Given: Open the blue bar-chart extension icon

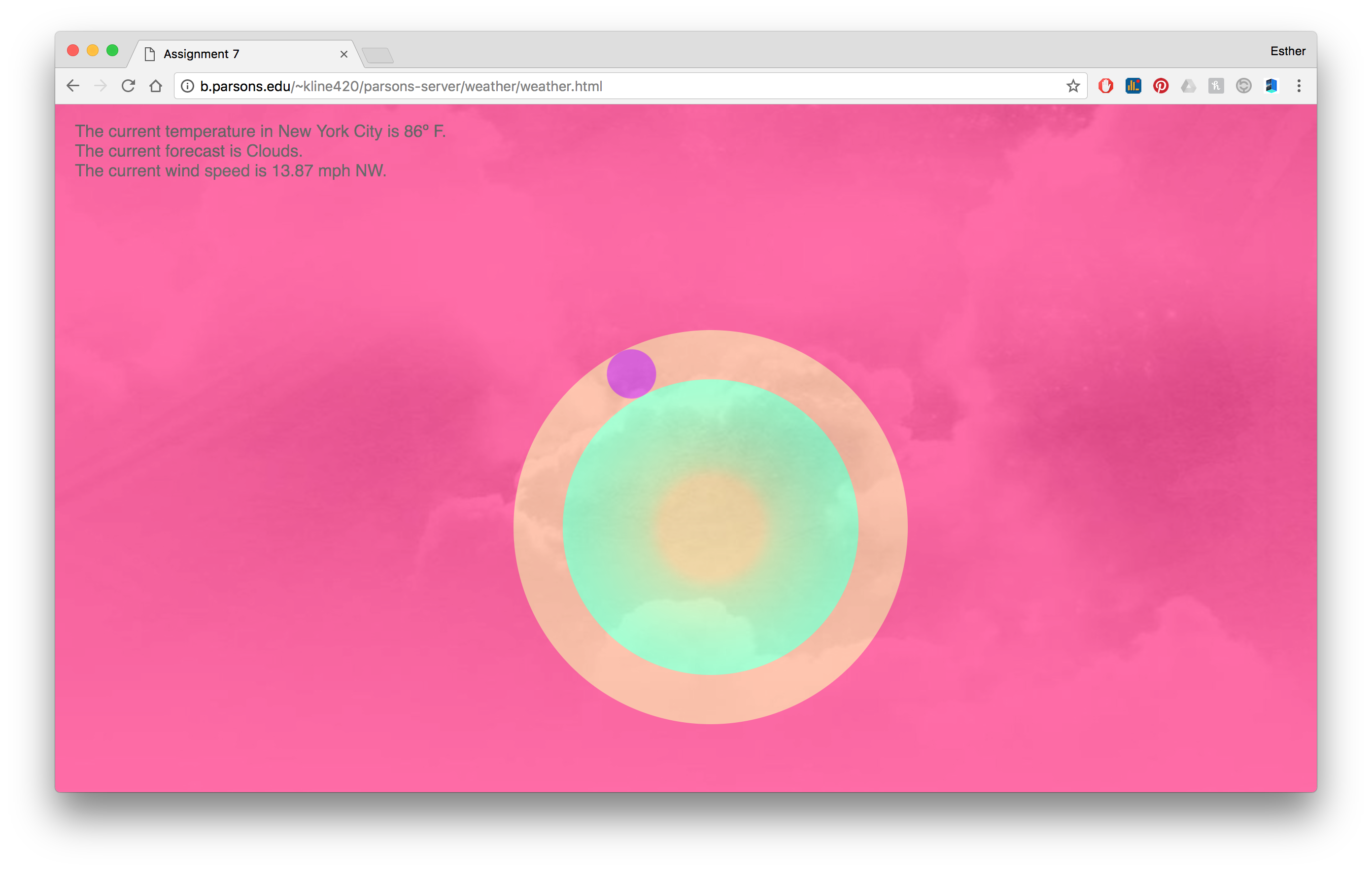Looking at the screenshot, I should click(1132, 86).
